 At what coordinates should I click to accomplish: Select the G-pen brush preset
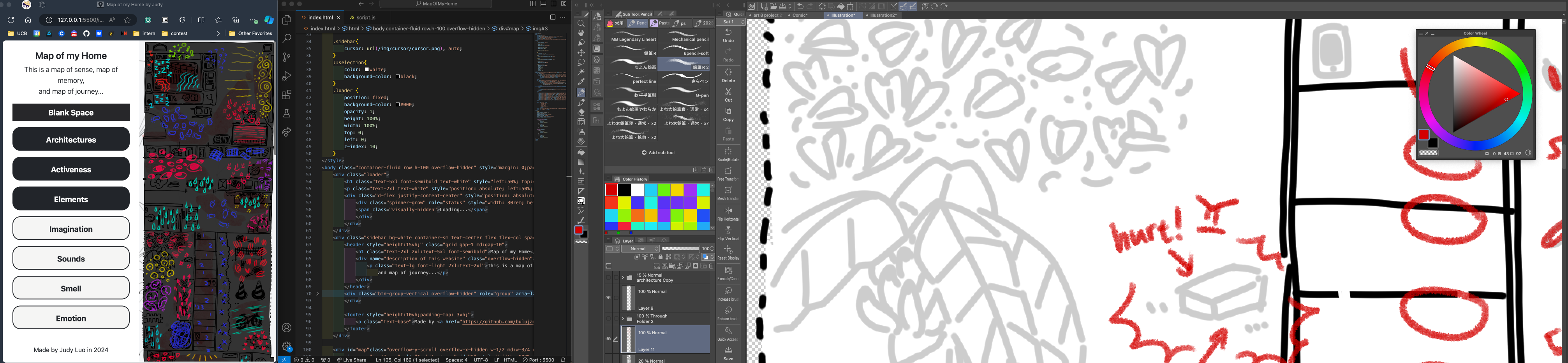(x=684, y=93)
